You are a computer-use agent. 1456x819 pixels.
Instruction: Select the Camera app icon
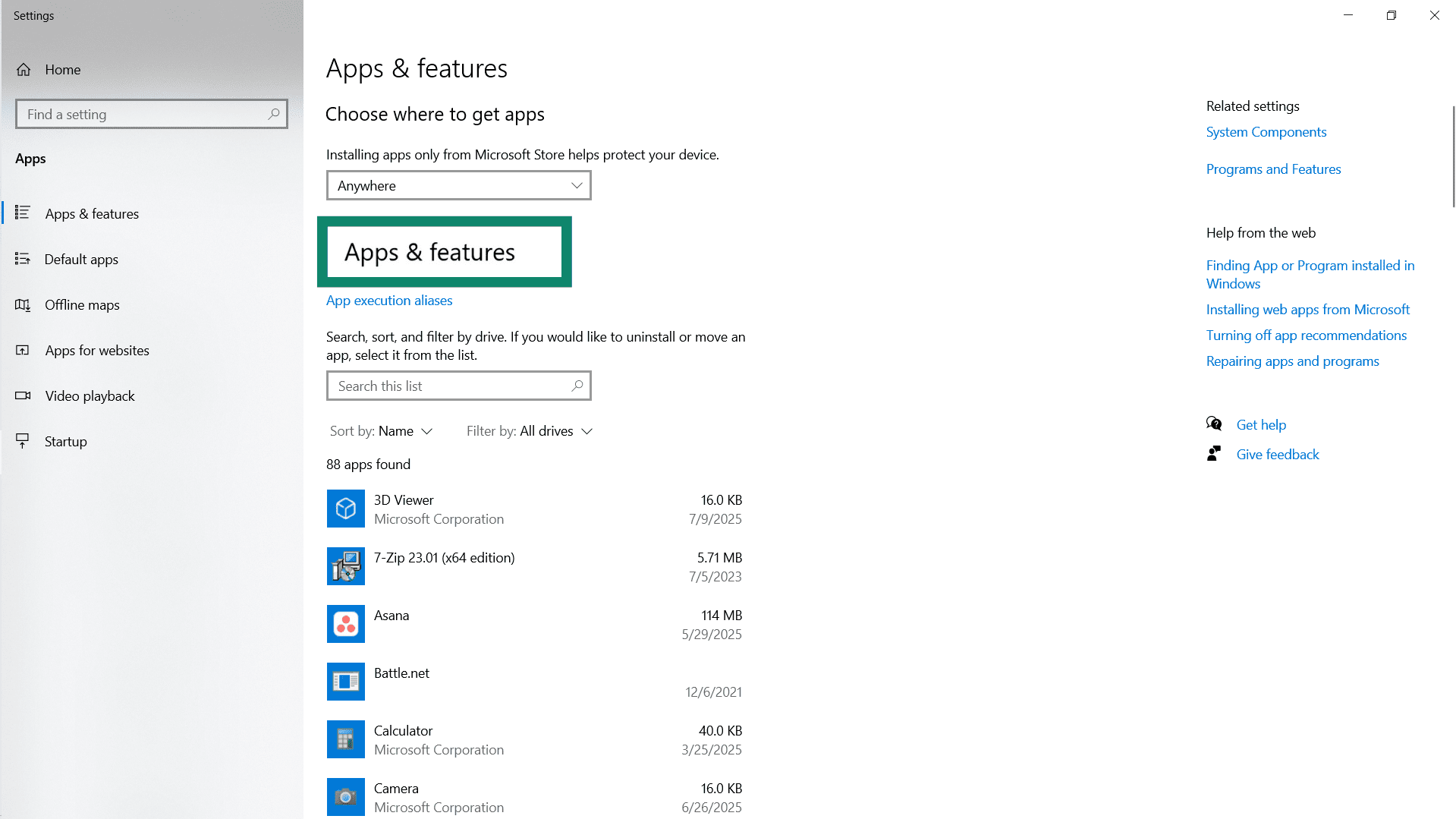[x=345, y=796]
